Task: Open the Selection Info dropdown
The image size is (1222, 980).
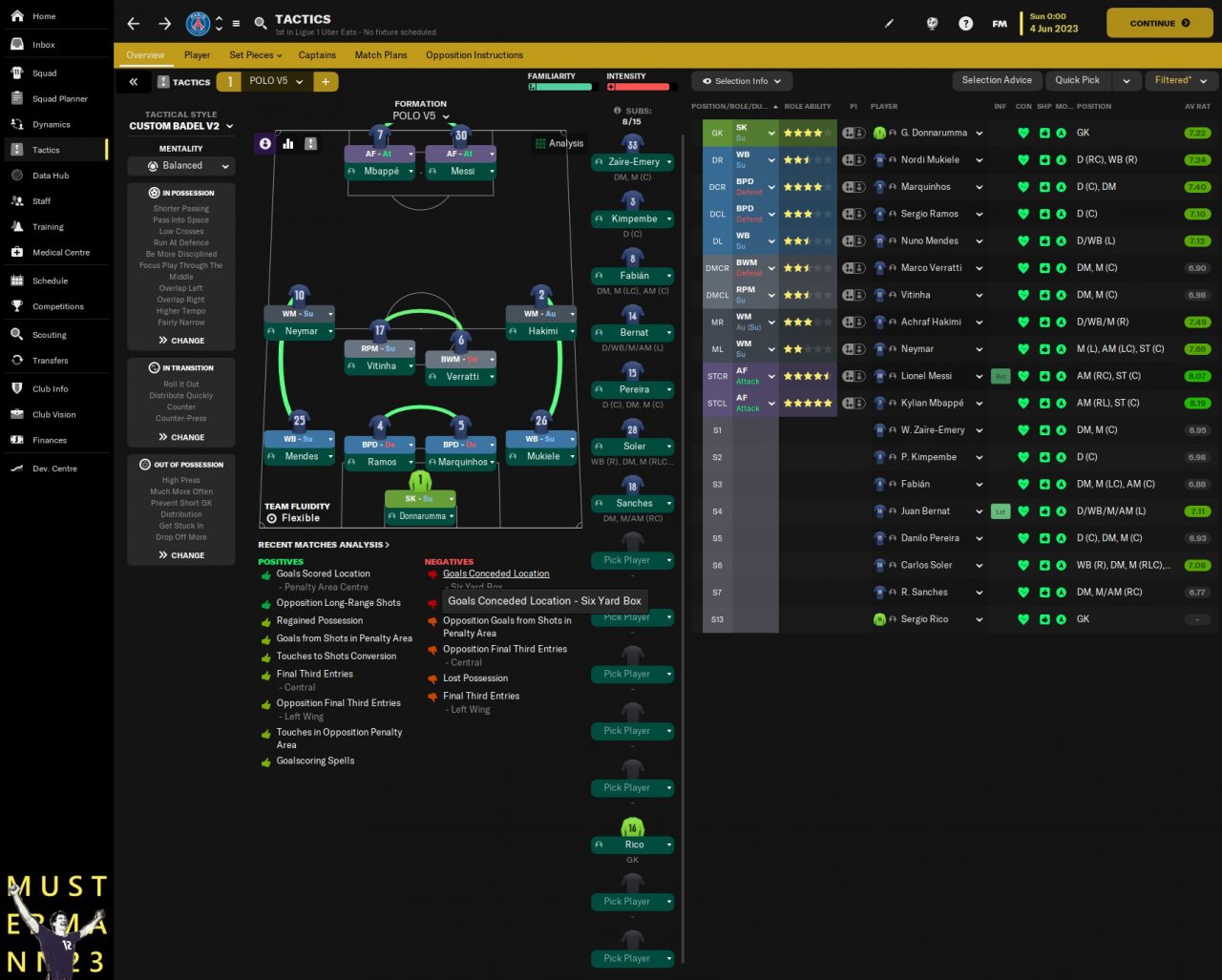Action: [x=742, y=81]
